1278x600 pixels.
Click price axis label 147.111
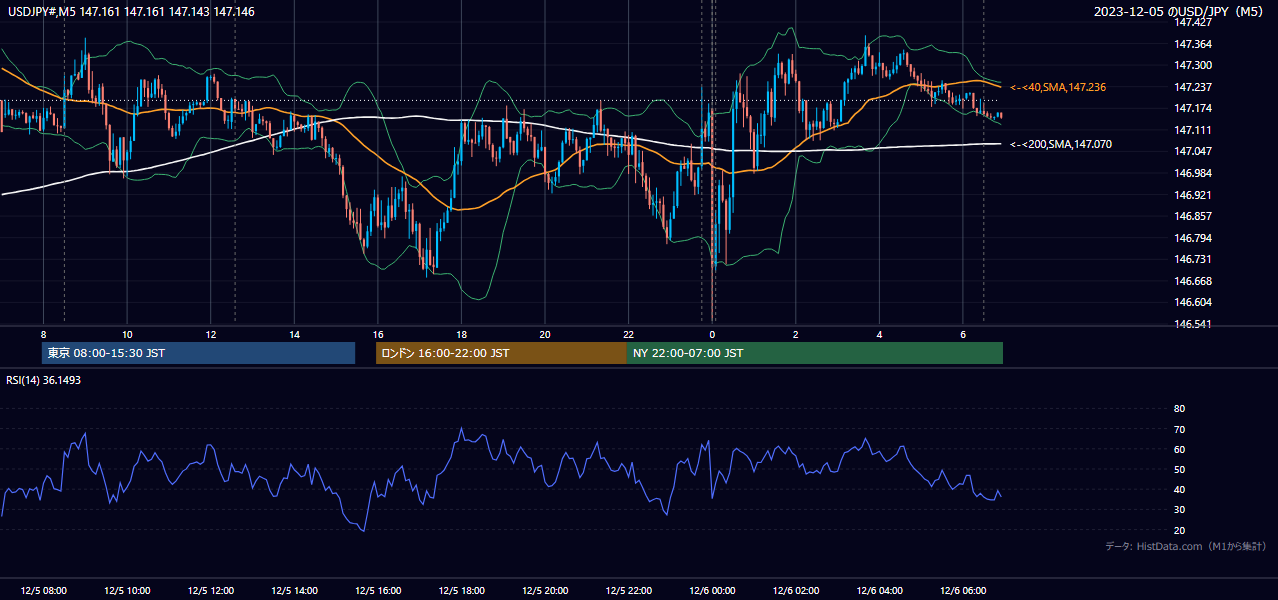click(1193, 130)
